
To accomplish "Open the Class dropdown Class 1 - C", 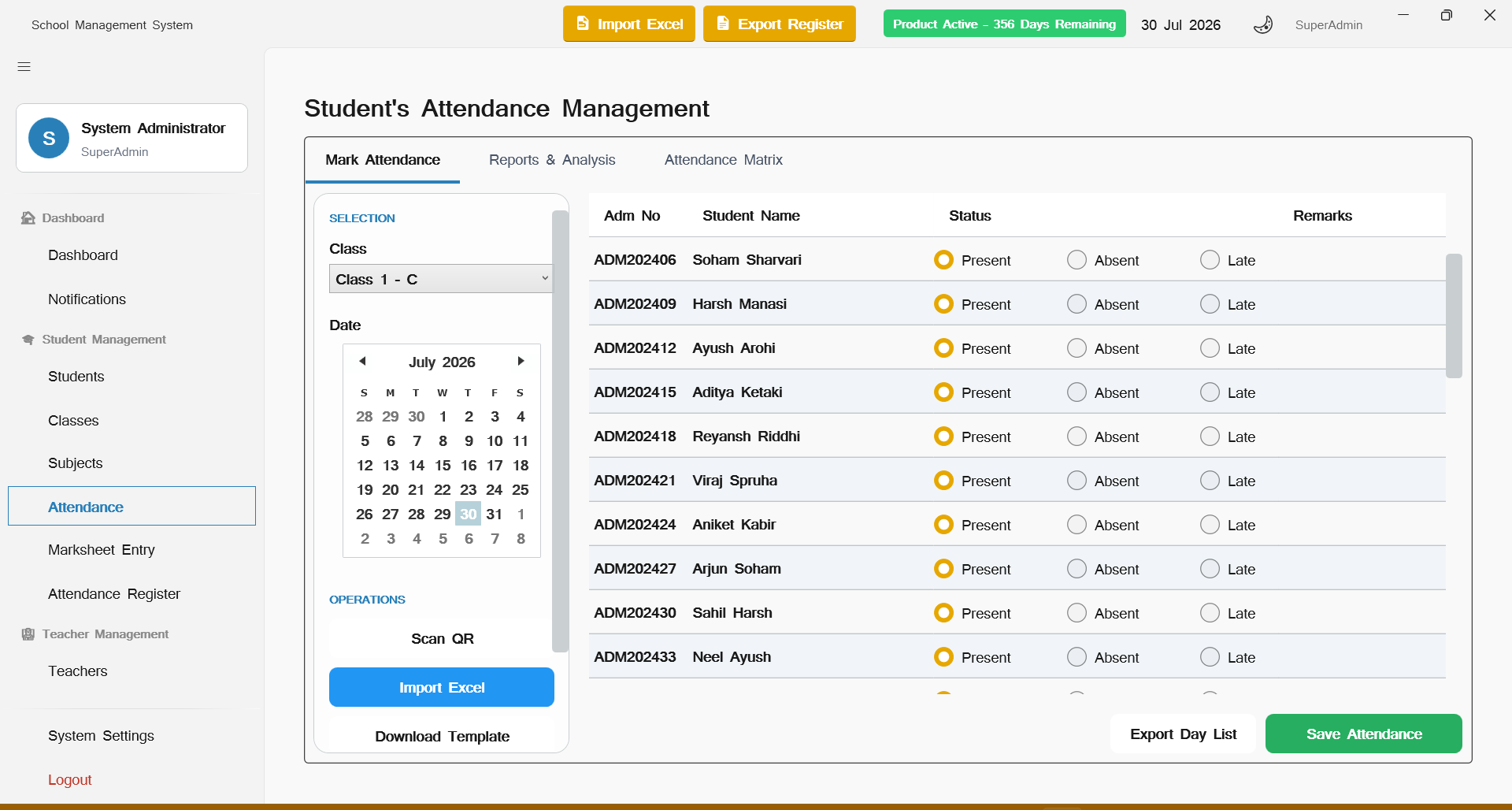I will pos(441,279).
